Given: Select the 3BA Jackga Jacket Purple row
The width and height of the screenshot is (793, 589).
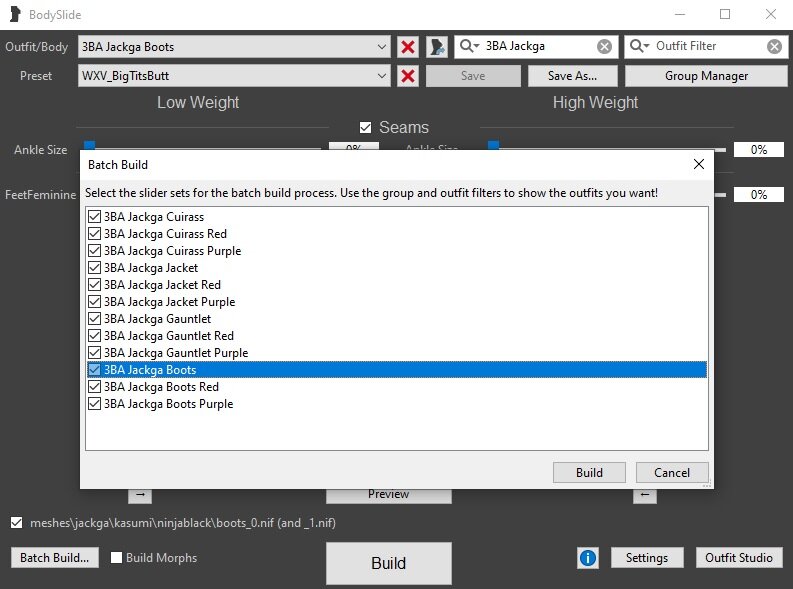Looking at the screenshot, I should click(x=397, y=302).
